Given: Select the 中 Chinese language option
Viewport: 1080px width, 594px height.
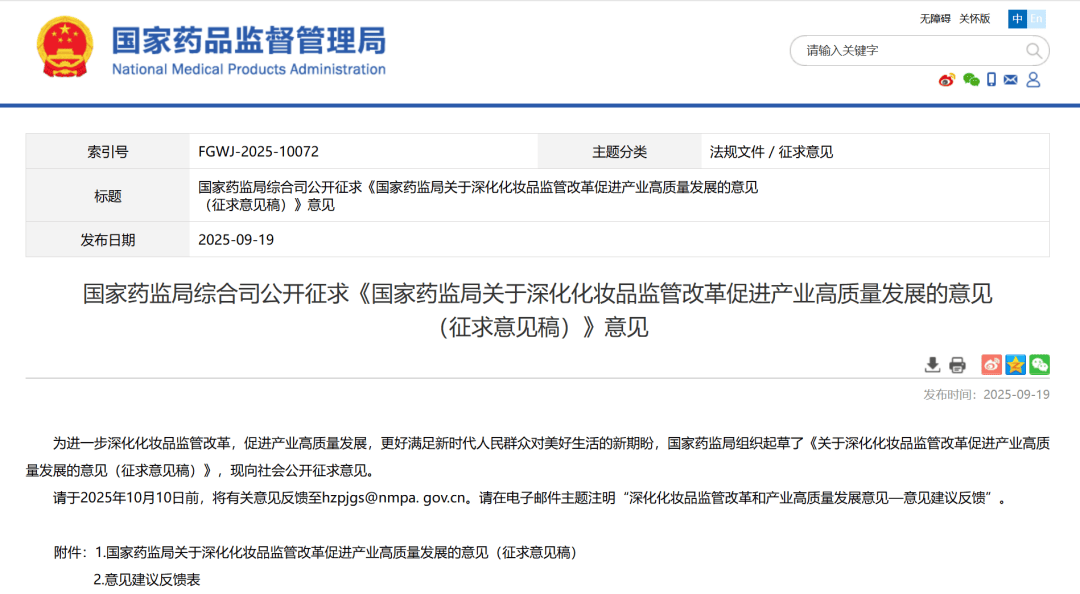Looking at the screenshot, I should 1017,19.
